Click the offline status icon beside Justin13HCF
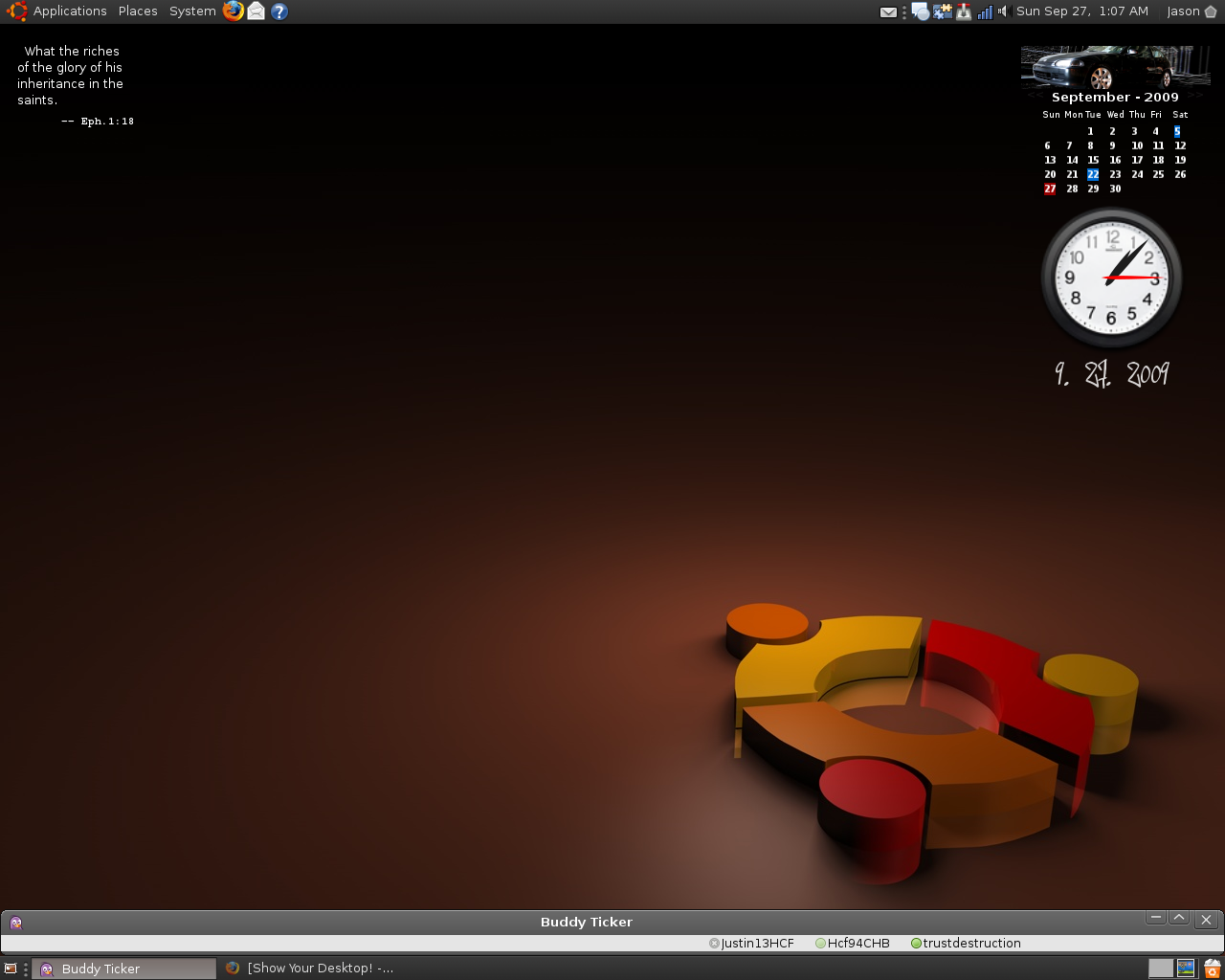The width and height of the screenshot is (1225, 980). 714,944
